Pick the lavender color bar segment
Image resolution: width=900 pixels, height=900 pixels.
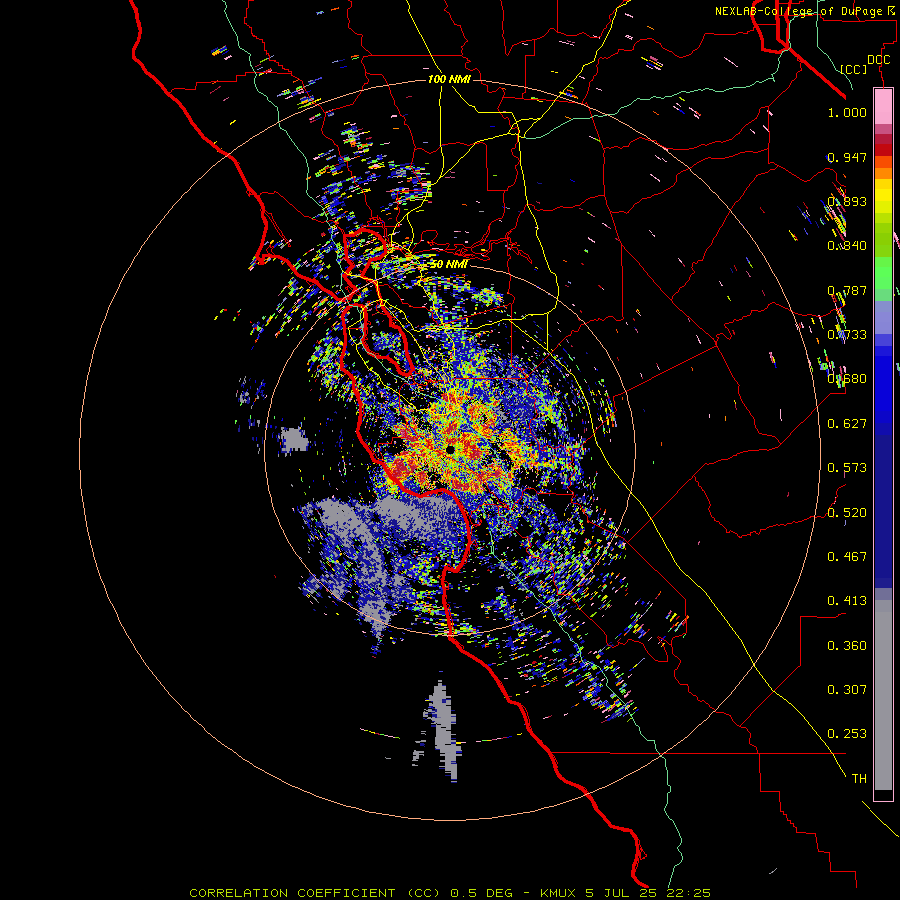883,317
